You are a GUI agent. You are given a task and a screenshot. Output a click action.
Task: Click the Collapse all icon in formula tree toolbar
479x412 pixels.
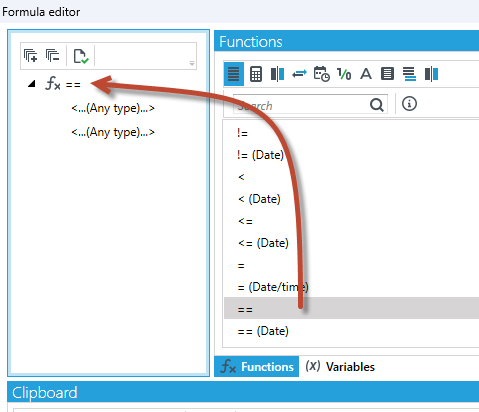[x=53, y=56]
